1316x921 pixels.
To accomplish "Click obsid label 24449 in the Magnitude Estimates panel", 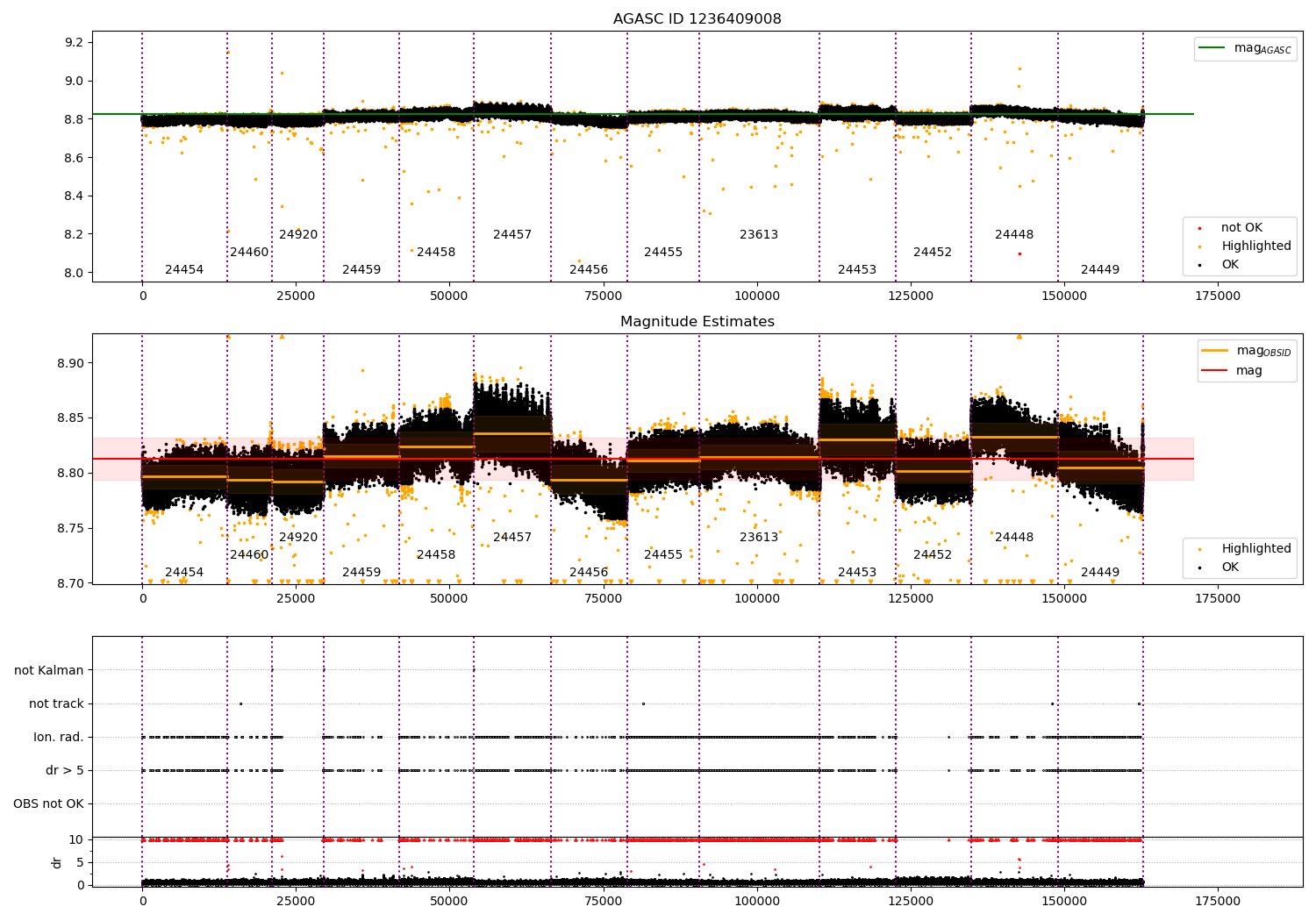I will [1100, 573].
